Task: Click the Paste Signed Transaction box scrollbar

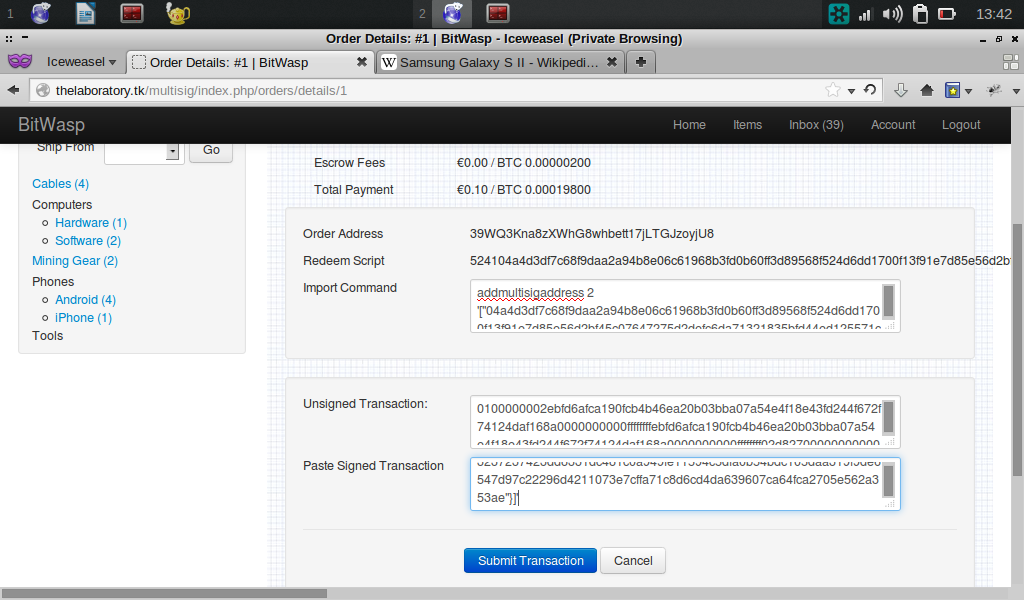Action: tap(888, 481)
